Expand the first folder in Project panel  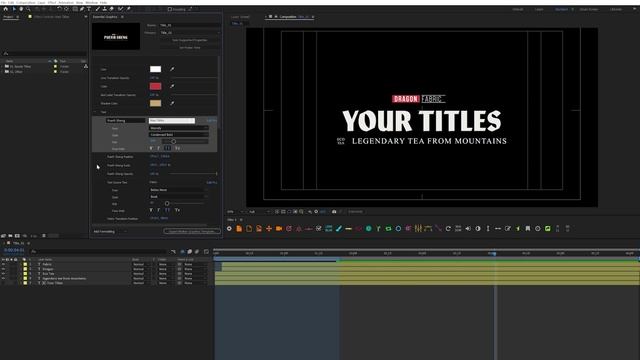2,66
